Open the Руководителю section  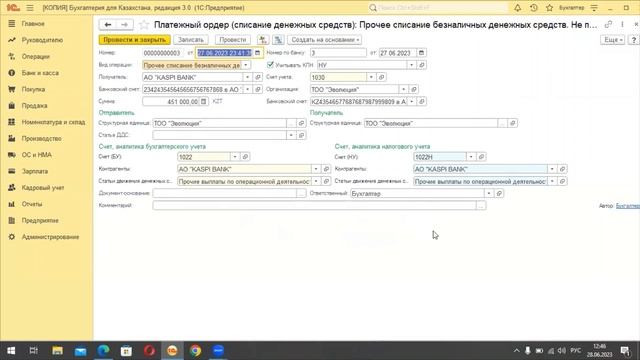pos(42,40)
